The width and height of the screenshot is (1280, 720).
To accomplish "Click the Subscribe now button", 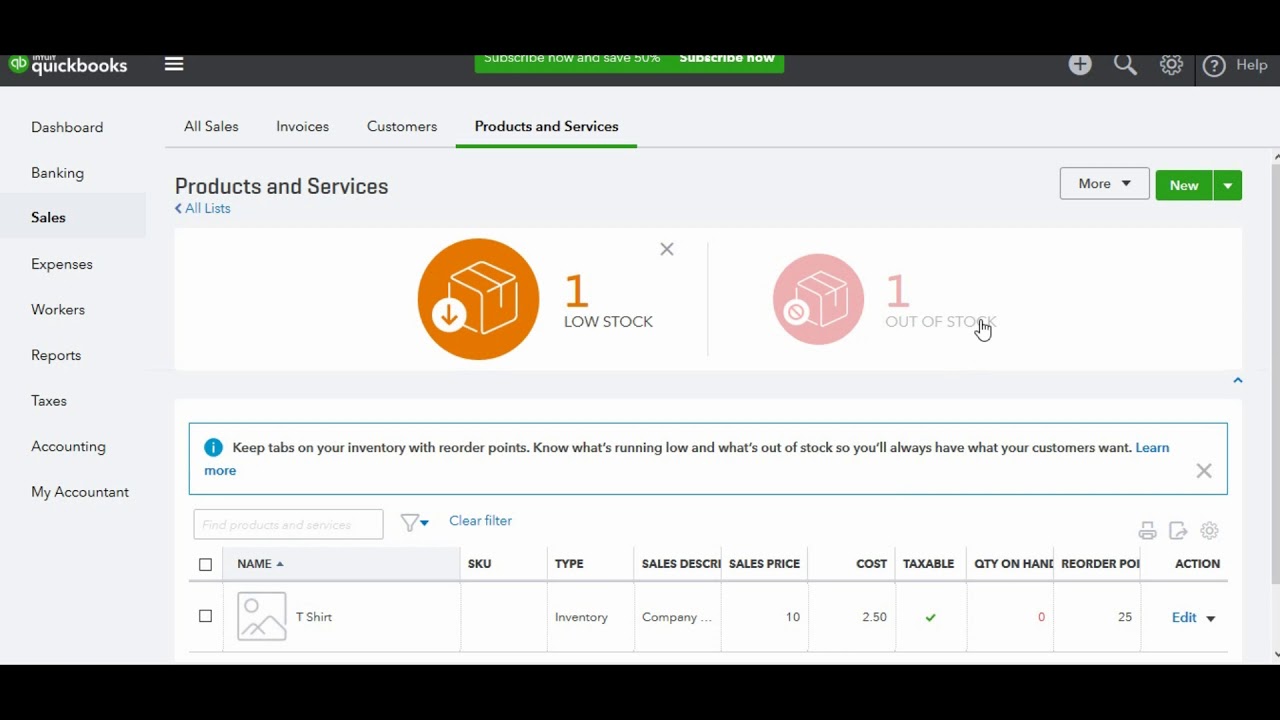I will (x=727, y=59).
